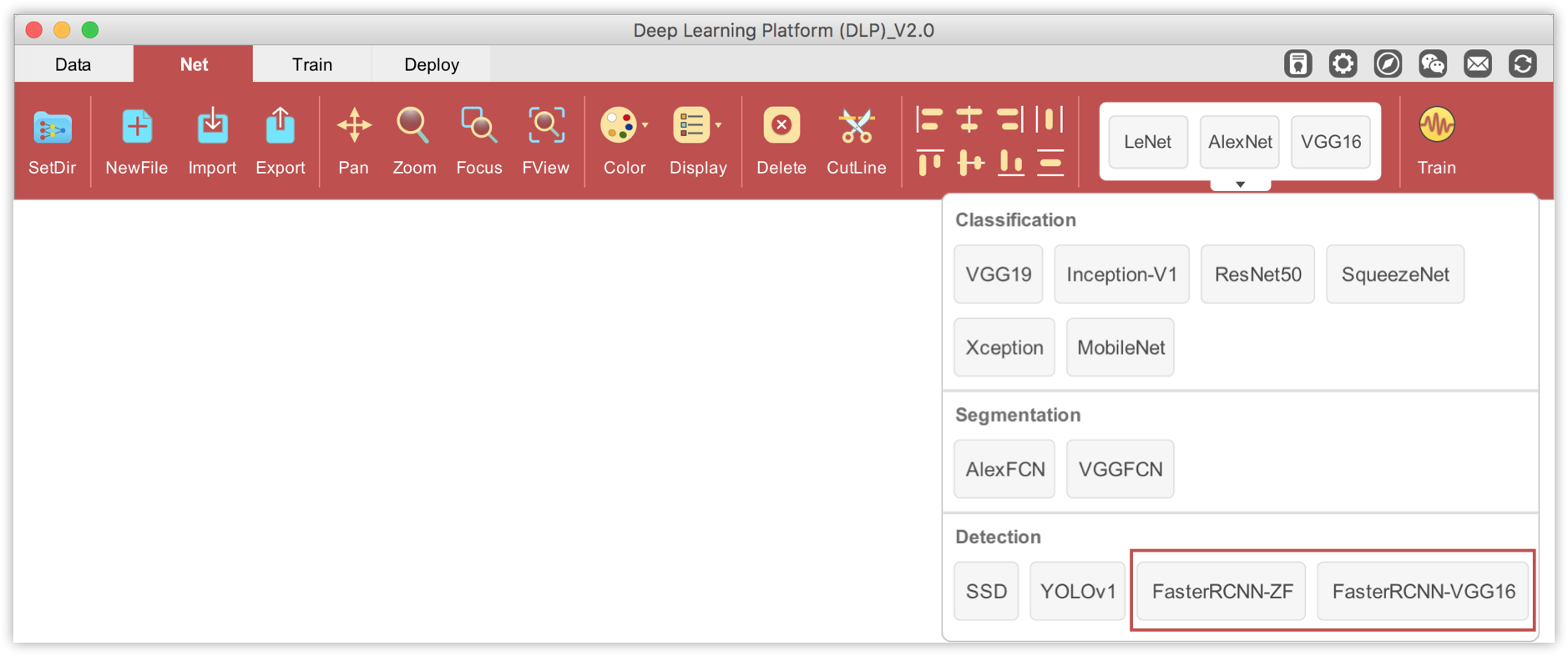Create a new file with NewFile
This screenshot has width=1568, height=656.
click(137, 128)
